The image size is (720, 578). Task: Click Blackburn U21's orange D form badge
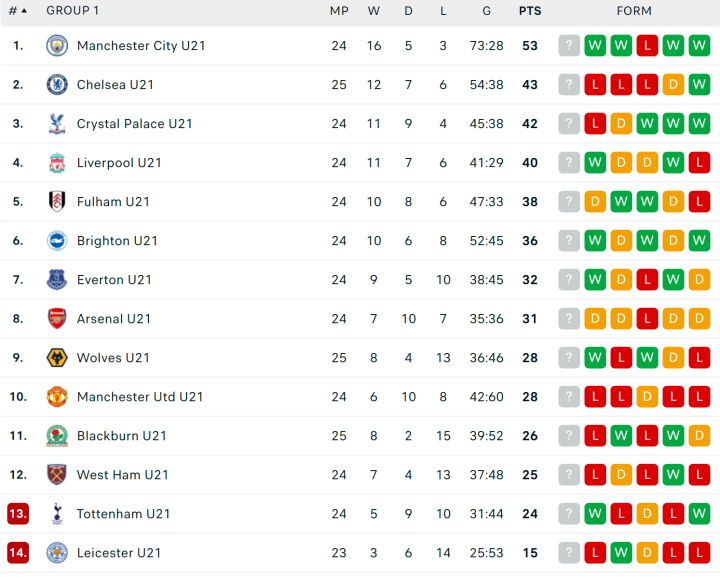pyautogui.click(x=699, y=436)
